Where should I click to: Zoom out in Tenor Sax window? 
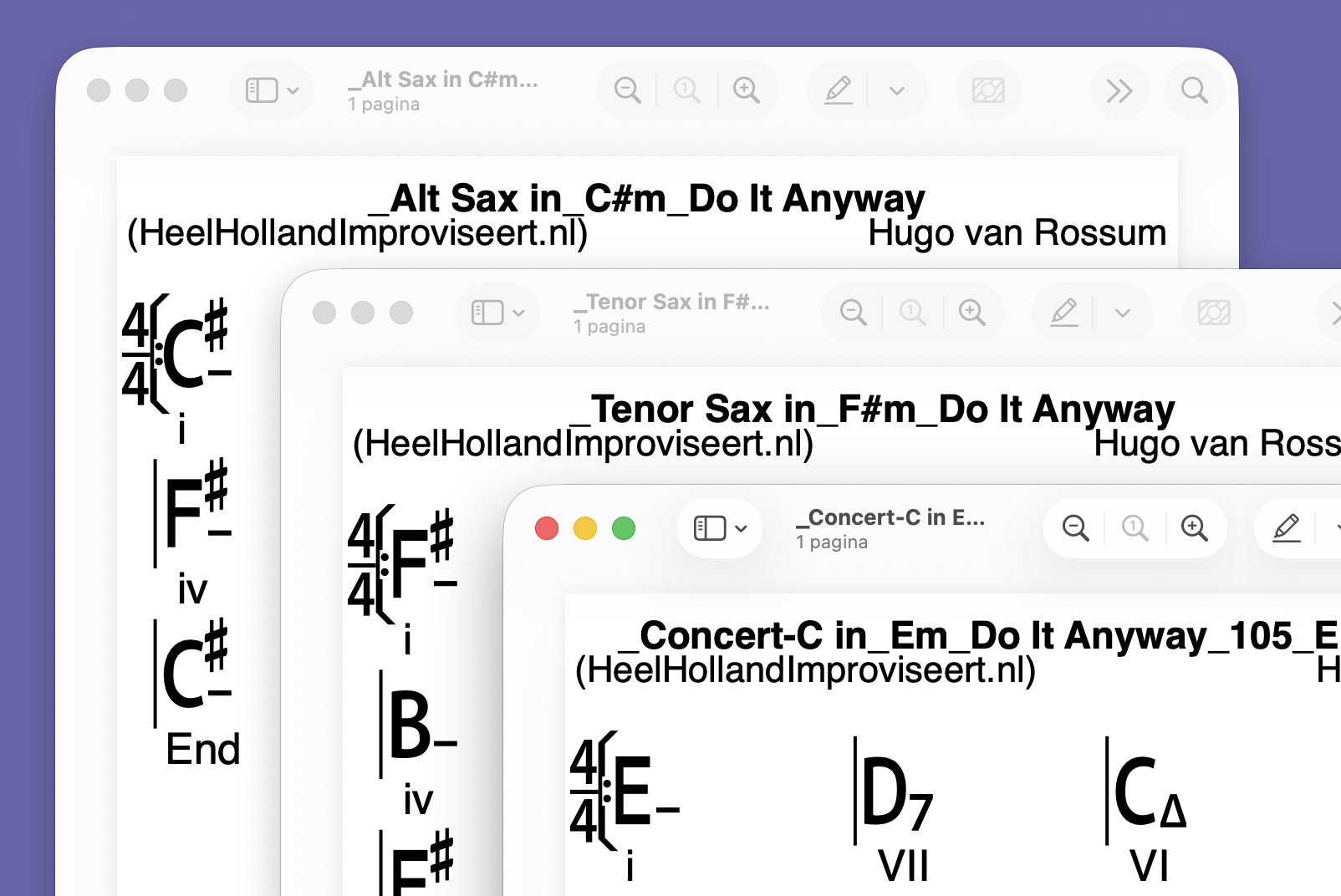point(853,313)
